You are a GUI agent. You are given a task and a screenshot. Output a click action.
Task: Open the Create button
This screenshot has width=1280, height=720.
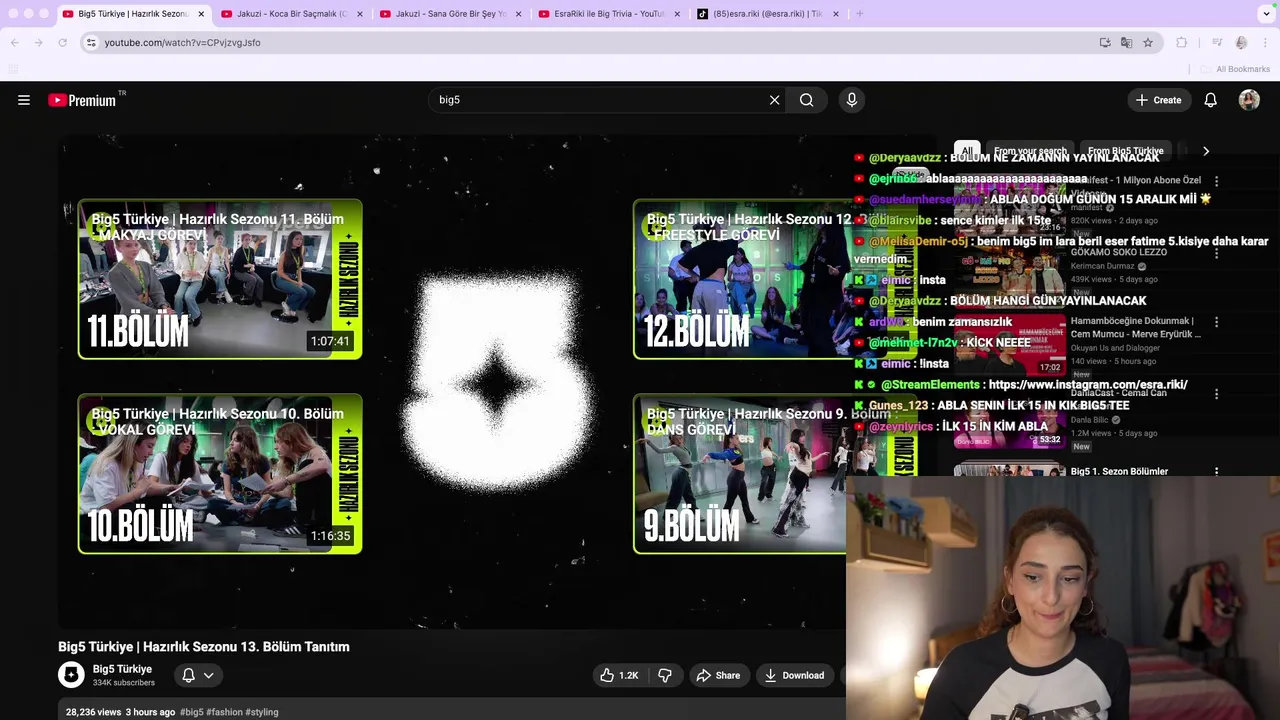tap(1158, 100)
